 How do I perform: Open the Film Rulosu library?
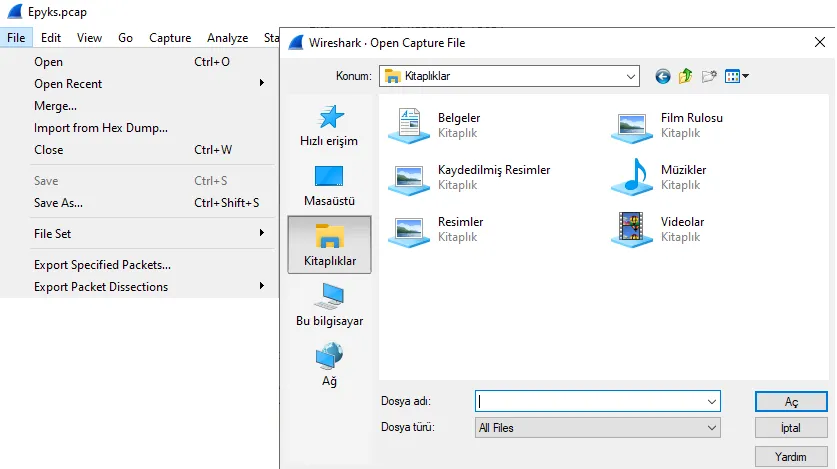click(x=667, y=125)
